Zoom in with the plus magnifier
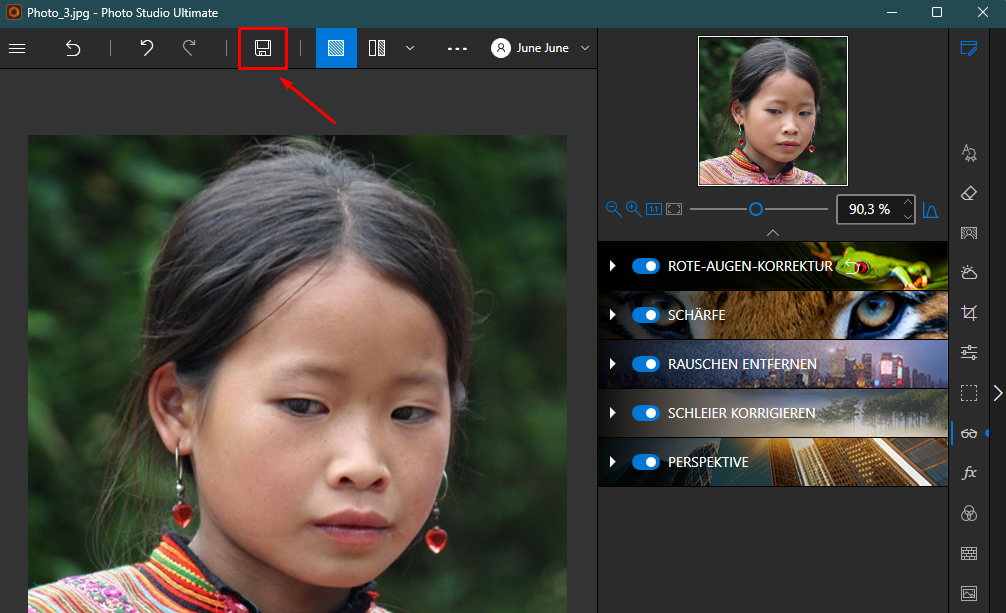 634,209
